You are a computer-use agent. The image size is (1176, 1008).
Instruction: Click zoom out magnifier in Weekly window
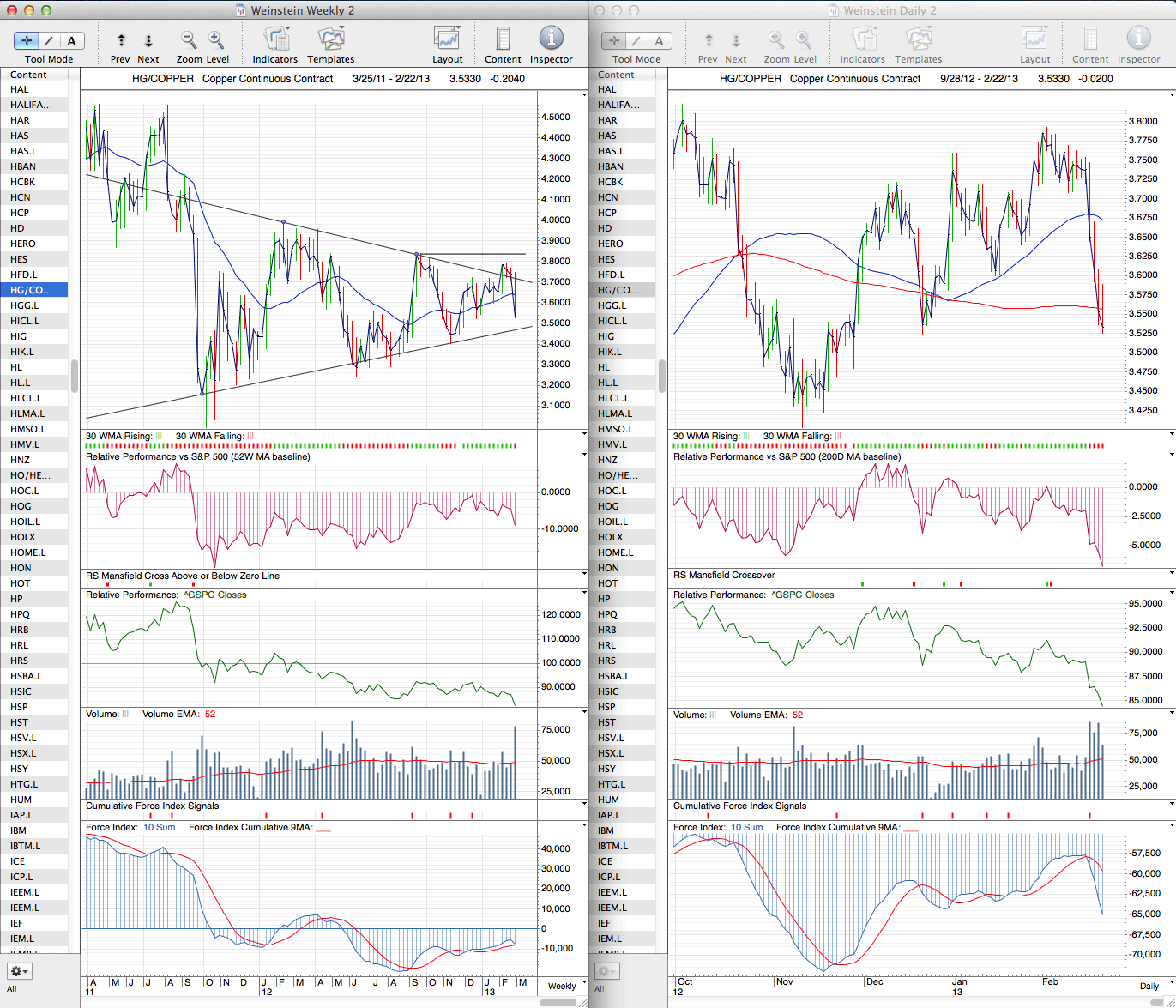pos(189,39)
